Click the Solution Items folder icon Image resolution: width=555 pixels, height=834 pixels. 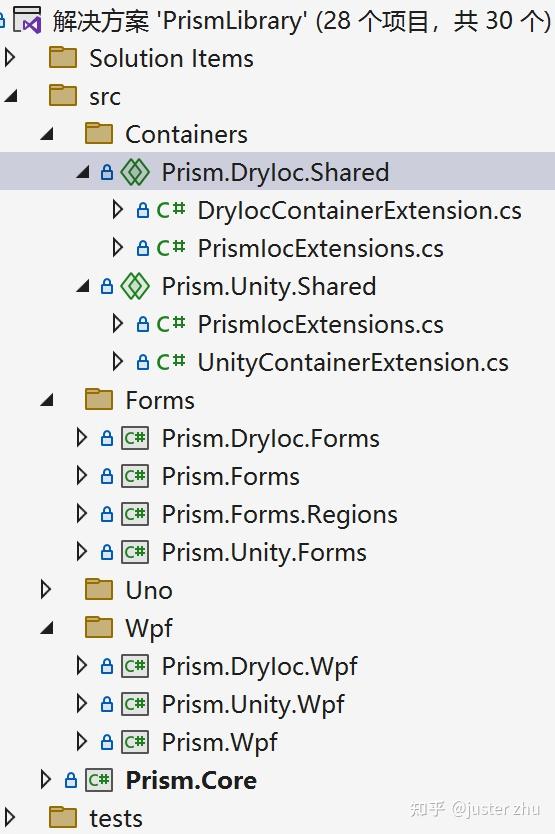pyautogui.click(x=63, y=57)
